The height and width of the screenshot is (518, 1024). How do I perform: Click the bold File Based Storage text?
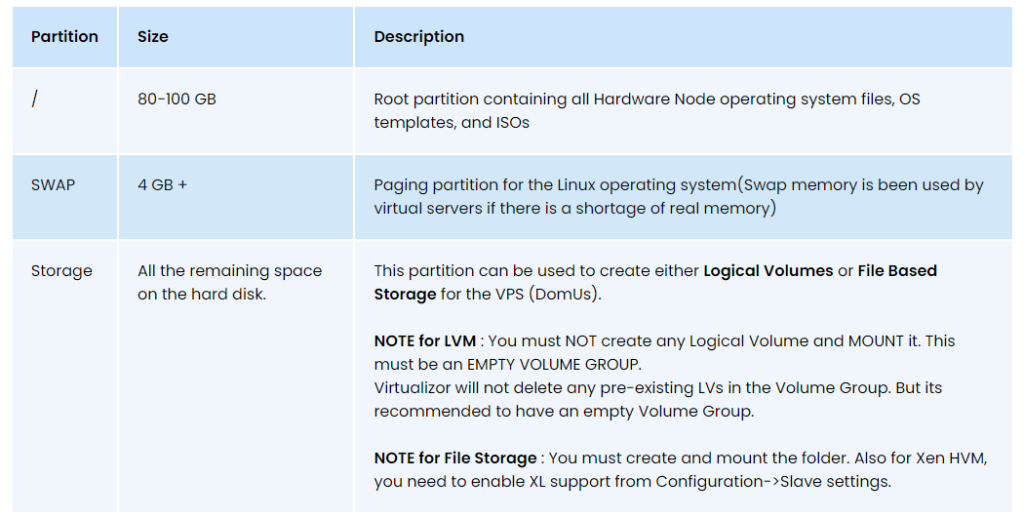[x=655, y=283]
